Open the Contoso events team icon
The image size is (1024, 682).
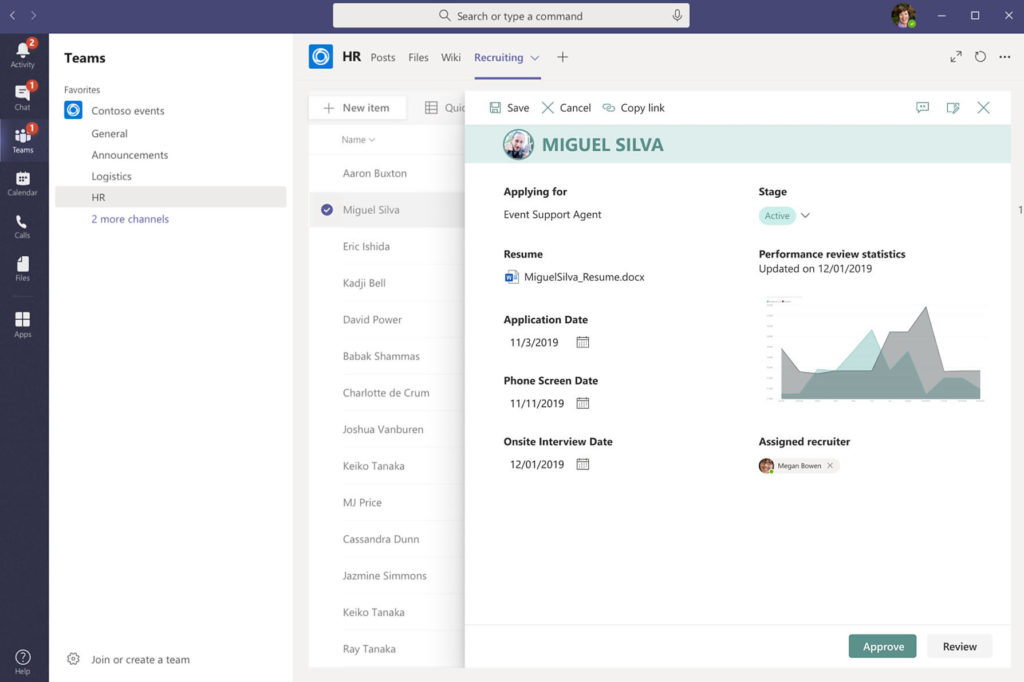(x=73, y=110)
